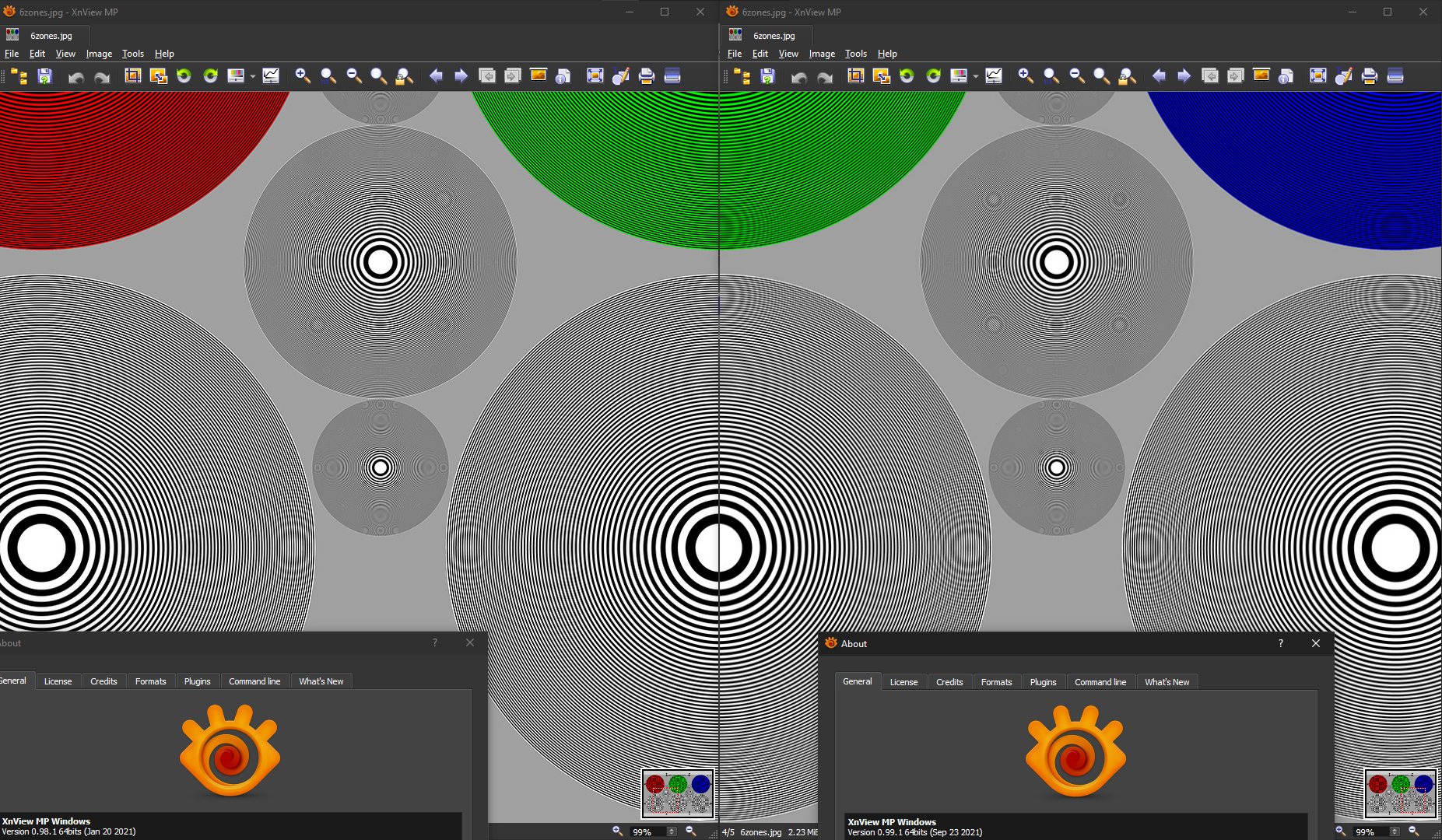Image resolution: width=1442 pixels, height=840 pixels.
Task: Select 6zones.jpg tab in right window
Action: point(774,36)
